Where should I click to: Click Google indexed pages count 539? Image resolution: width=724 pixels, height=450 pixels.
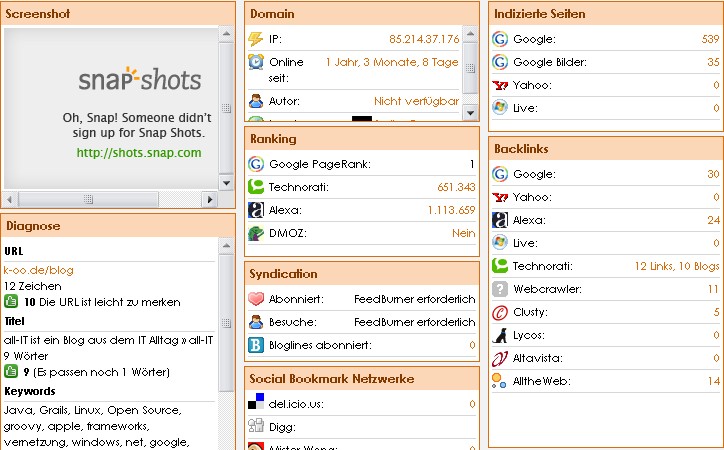(710, 39)
